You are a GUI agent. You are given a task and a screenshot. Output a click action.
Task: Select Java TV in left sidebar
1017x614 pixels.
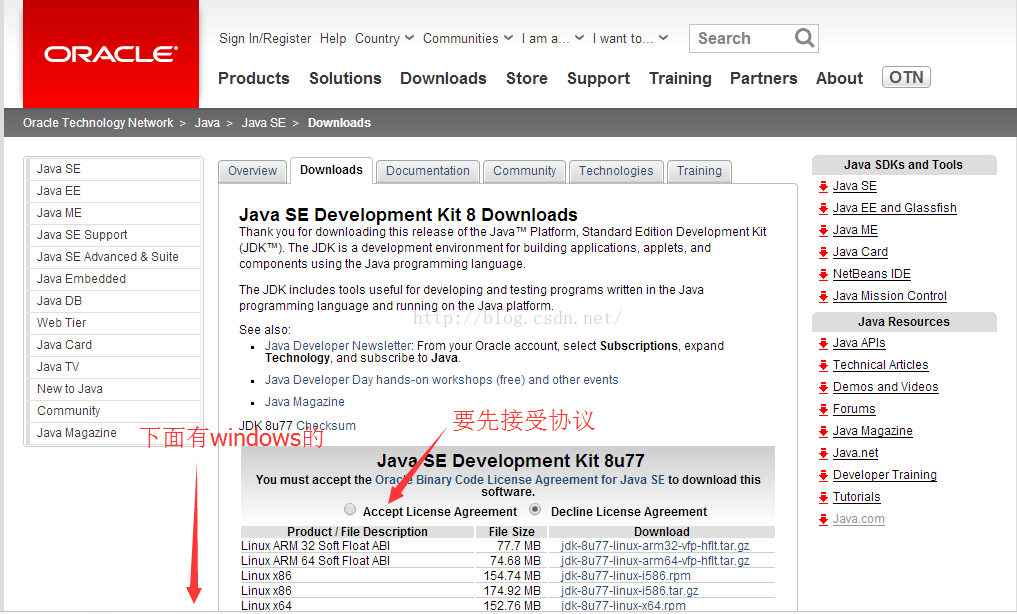click(114, 368)
